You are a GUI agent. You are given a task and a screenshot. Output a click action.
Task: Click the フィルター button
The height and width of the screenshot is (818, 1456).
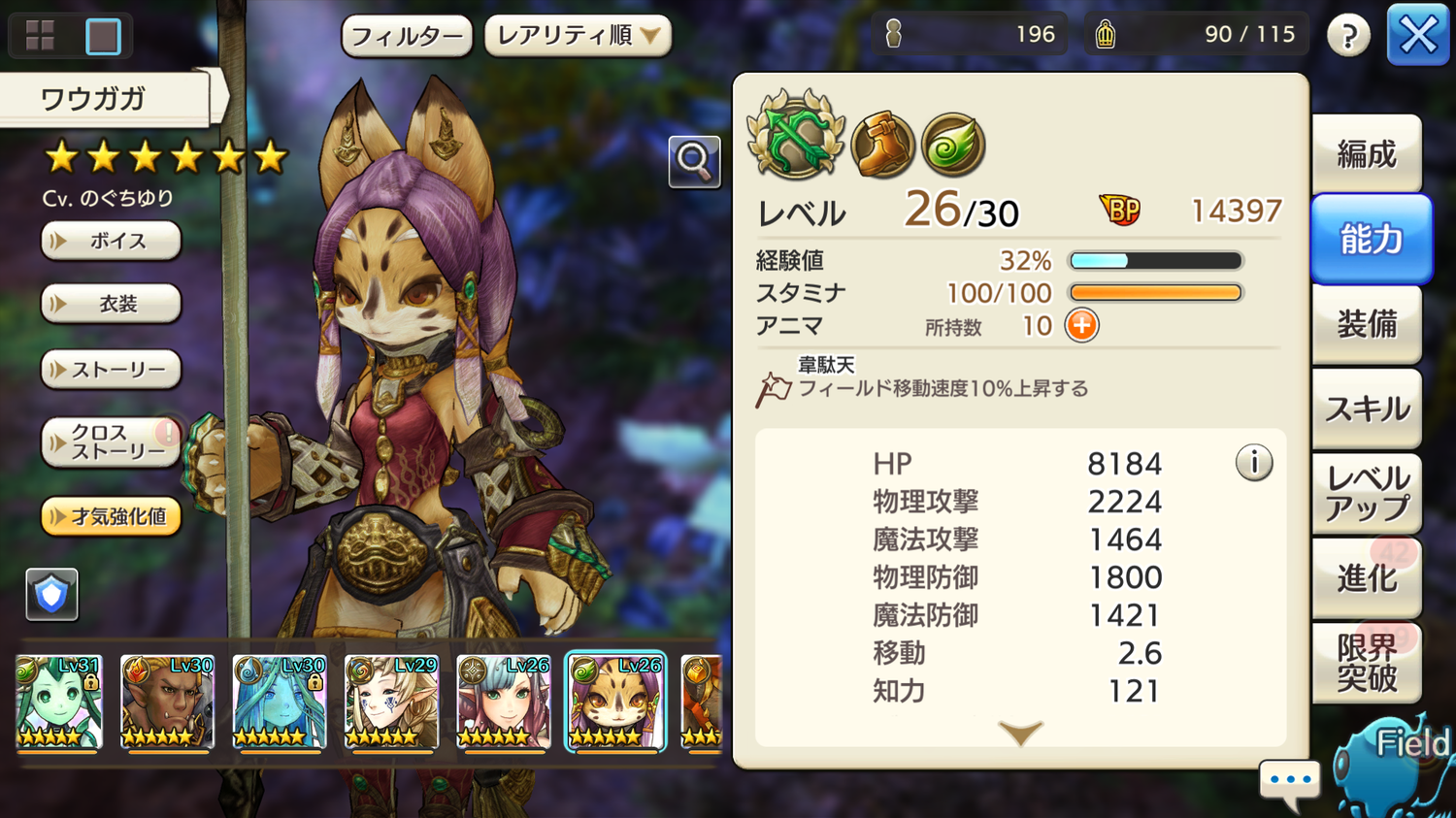(407, 36)
